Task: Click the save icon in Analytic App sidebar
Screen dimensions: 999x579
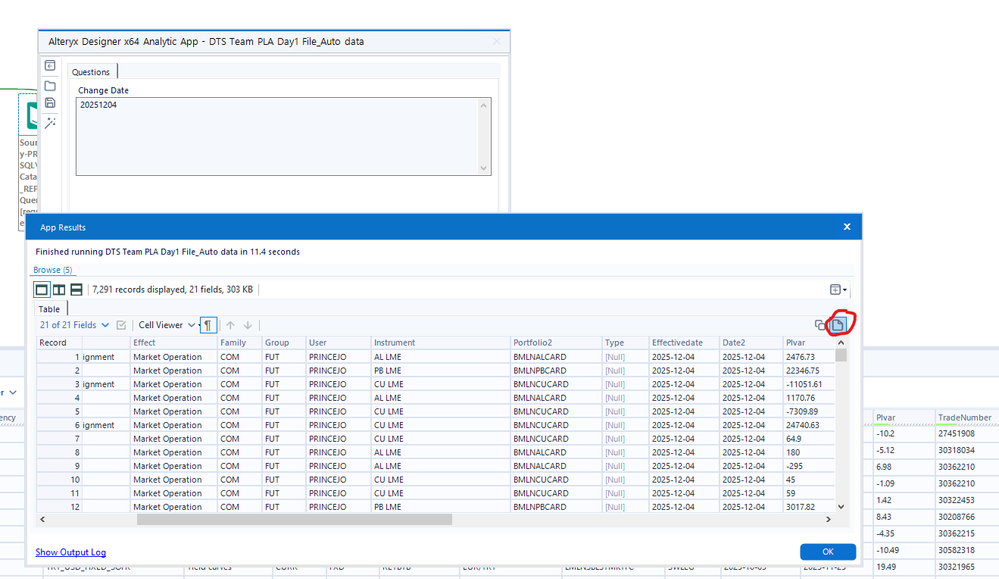Action: [50, 103]
